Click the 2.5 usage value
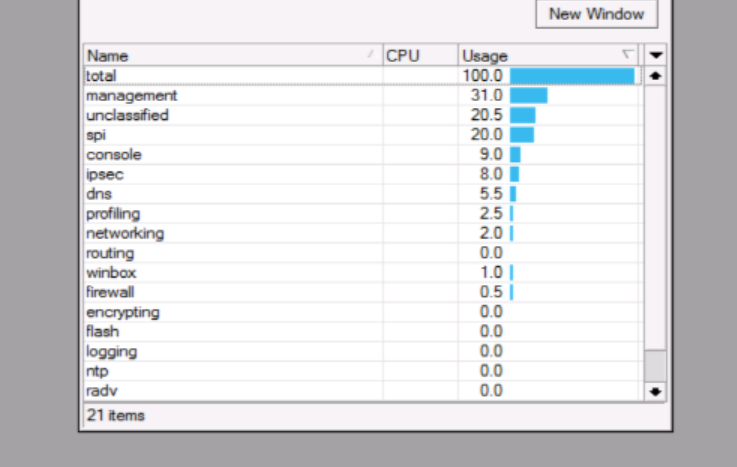Screen dimensions: 737x467 (x=491, y=213)
